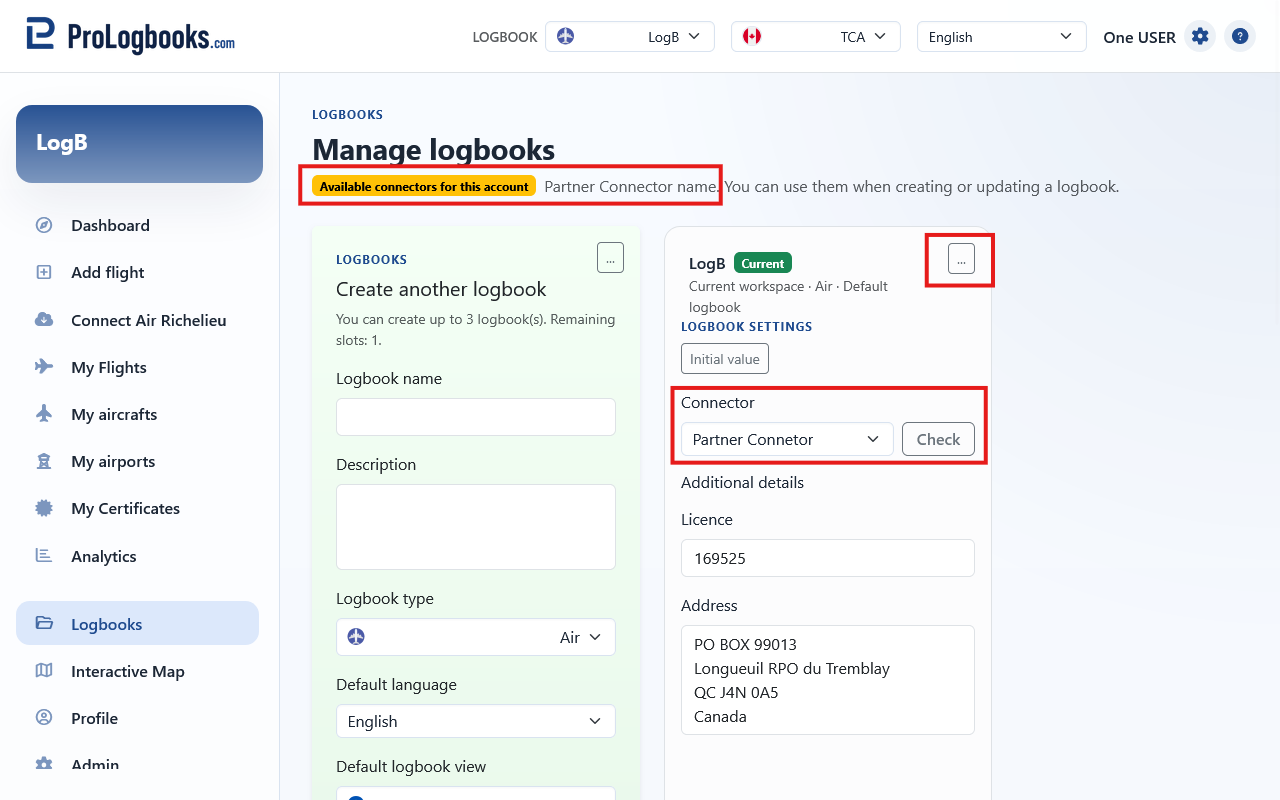The width and height of the screenshot is (1280, 800).
Task: Click the Add flight plus icon
Action: (x=44, y=272)
